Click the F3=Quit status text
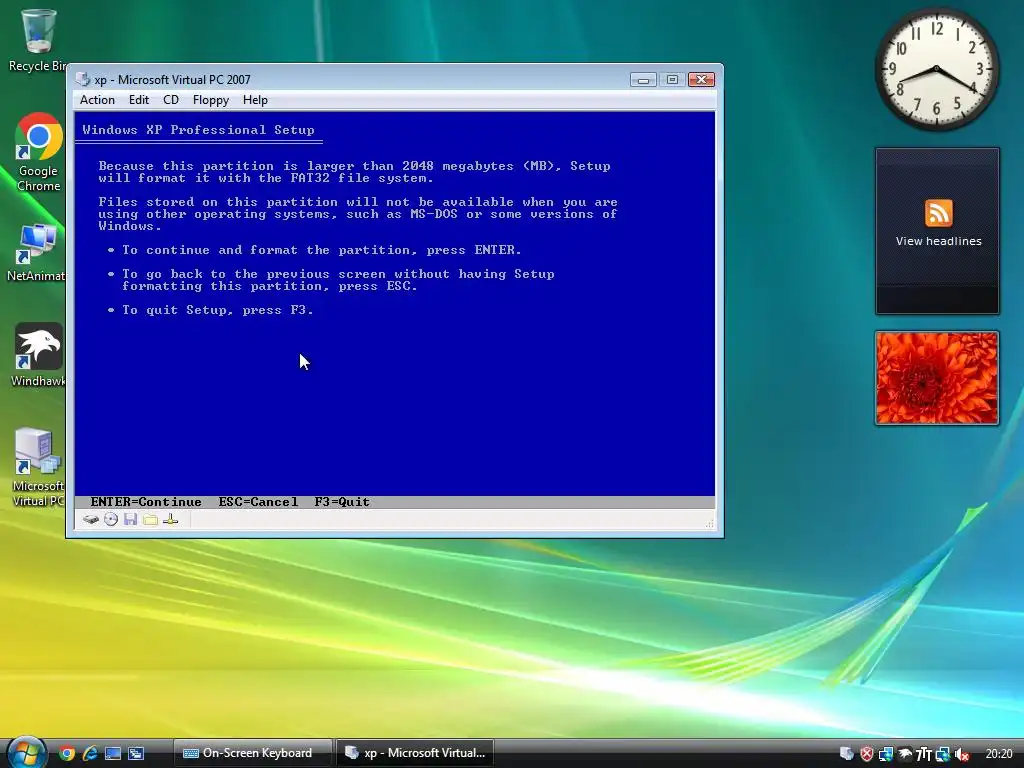 (x=342, y=502)
